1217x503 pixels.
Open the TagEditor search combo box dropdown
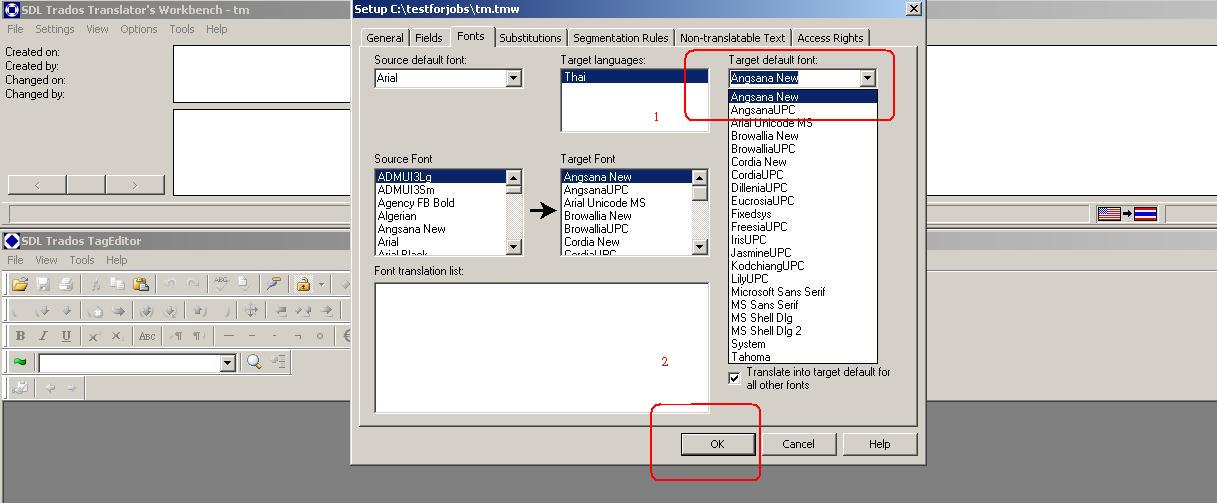point(228,363)
